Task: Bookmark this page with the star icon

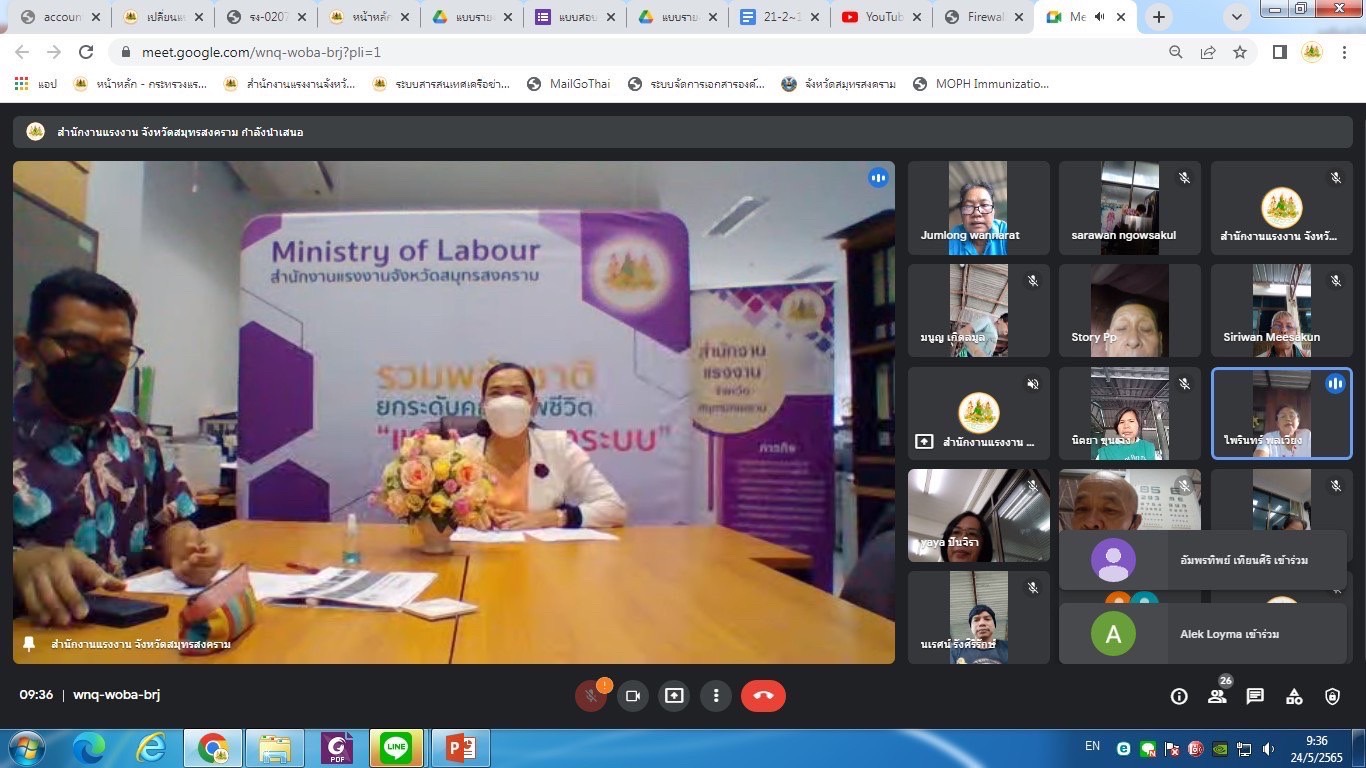Action: click(1240, 52)
